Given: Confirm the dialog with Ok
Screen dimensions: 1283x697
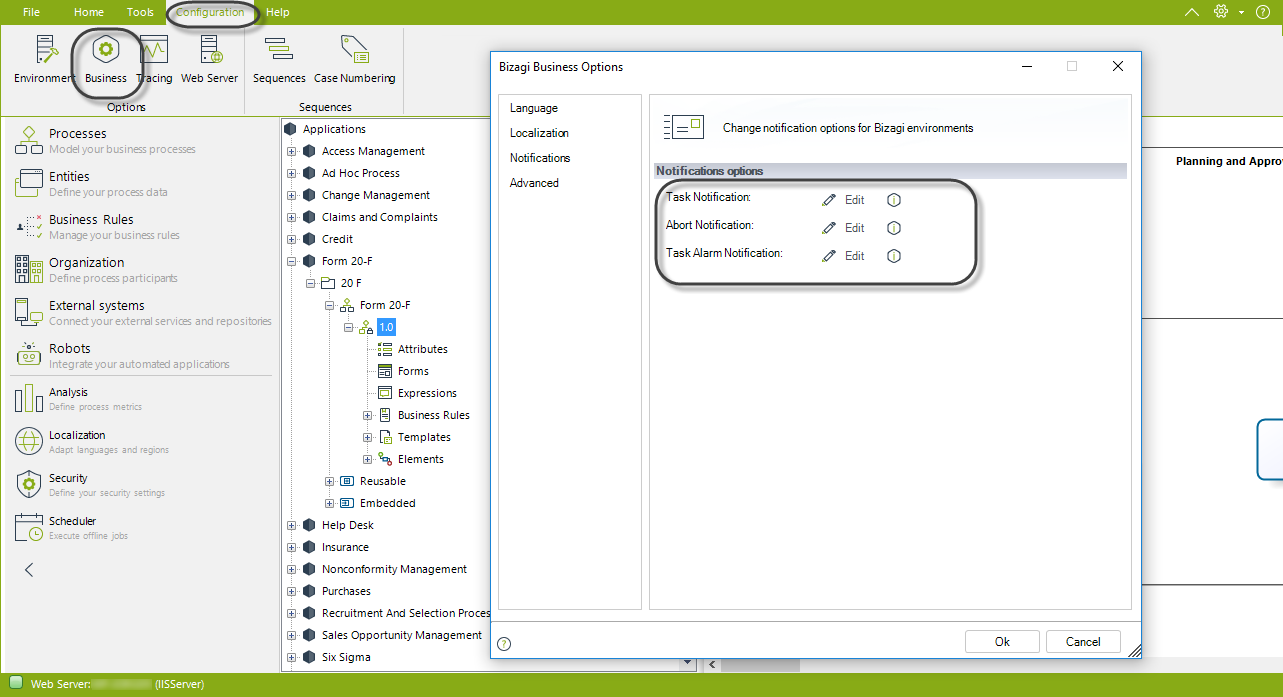Looking at the screenshot, I should (x=1002, y=642).
